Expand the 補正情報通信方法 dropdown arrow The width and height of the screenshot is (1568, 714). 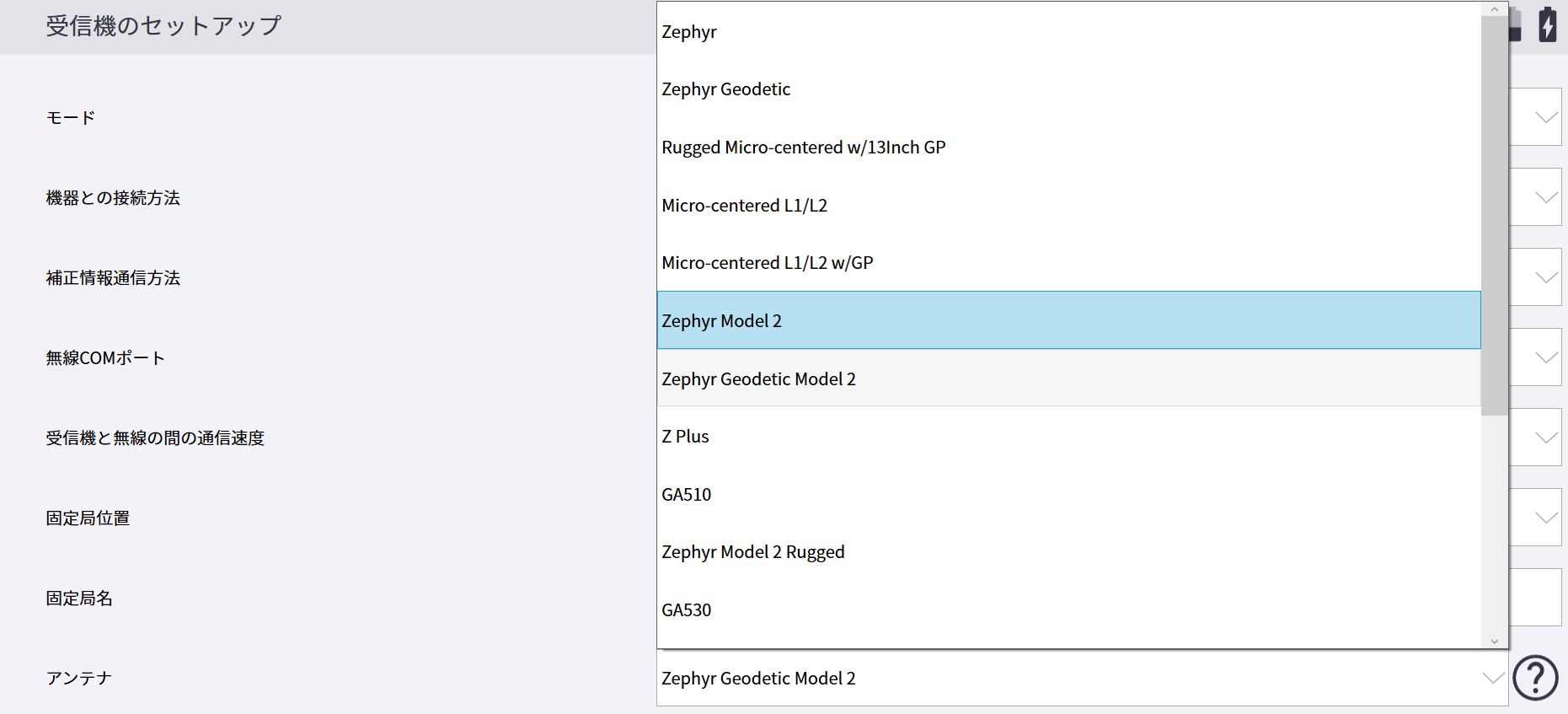pyautogui.click(x=1545, y=277)
